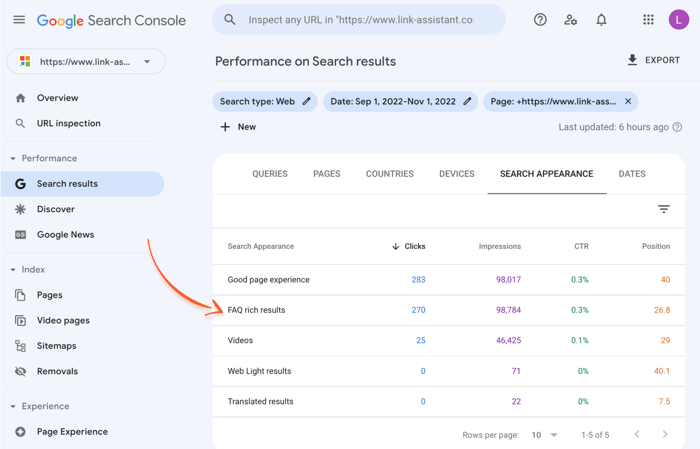Click the search magnifier in URL bar
The image size is (700, 449).
[229, 20]
